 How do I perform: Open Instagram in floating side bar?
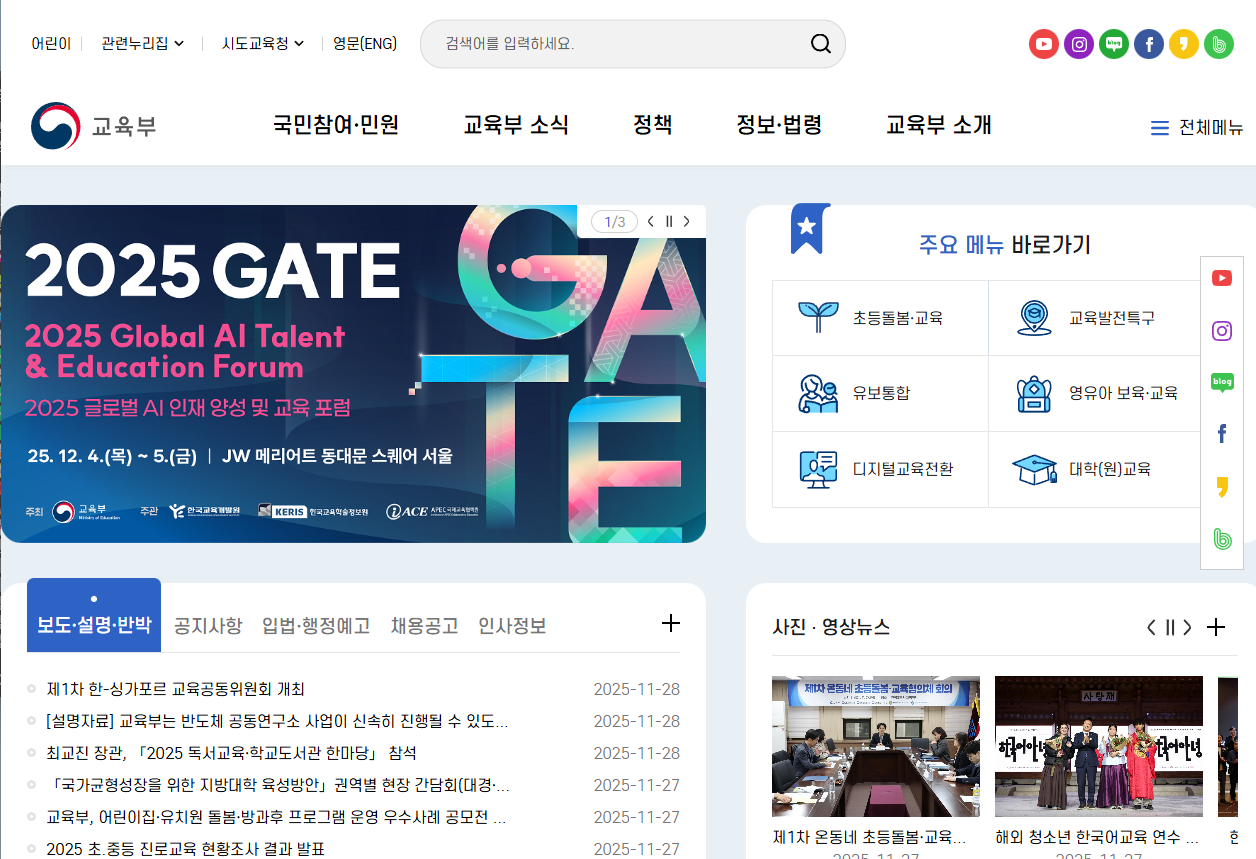(1222, 331)
